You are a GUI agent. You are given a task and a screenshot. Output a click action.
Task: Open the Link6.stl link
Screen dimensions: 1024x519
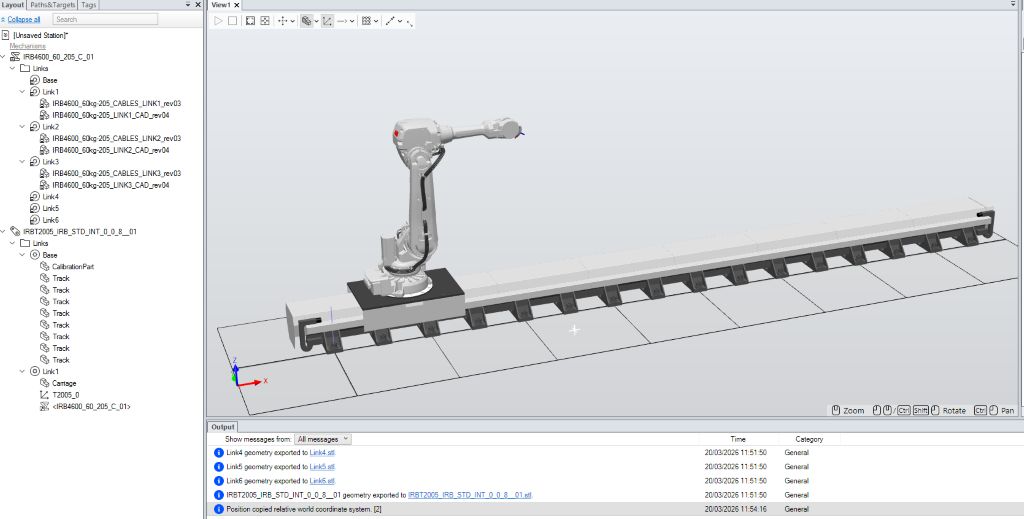(x=322, y=481)
